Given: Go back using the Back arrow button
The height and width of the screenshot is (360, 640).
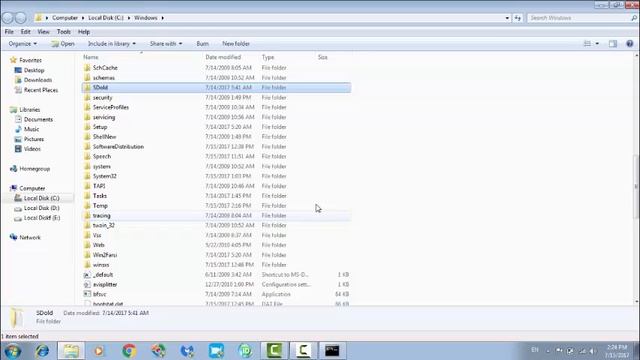Looking at the screenshot, I should [8, 18].
